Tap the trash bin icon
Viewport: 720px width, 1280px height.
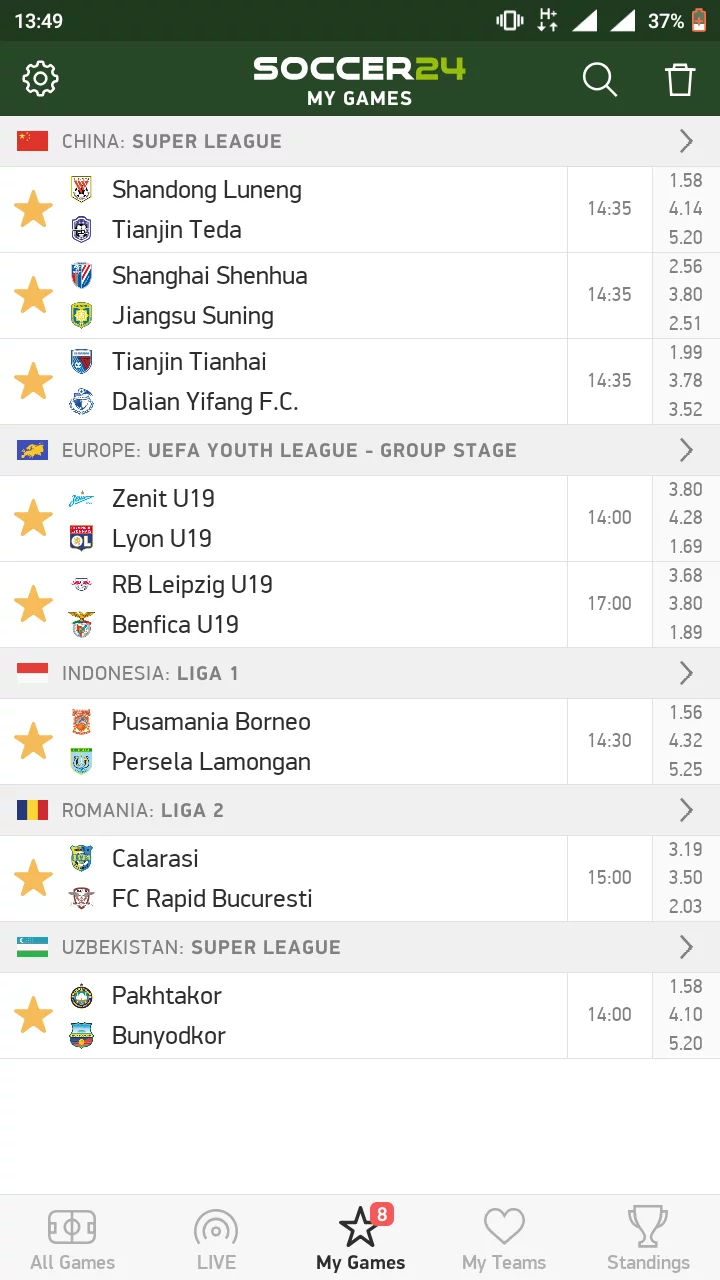[680, 79]
